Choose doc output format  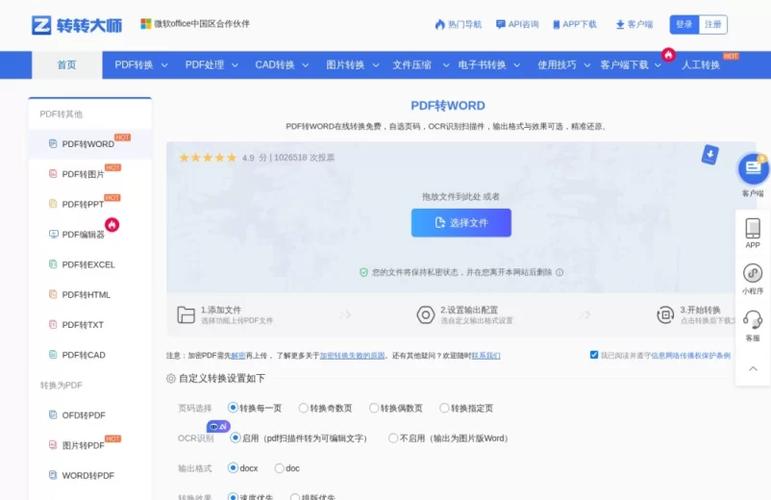pos(279,468)
